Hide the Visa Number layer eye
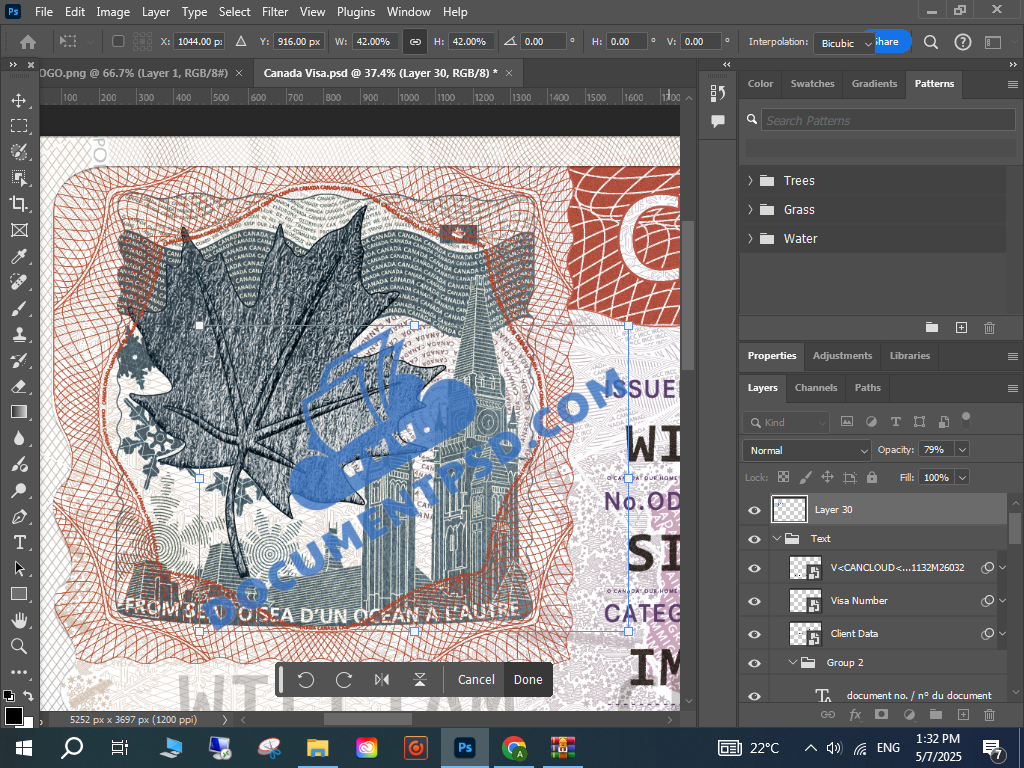 point(754,601)
